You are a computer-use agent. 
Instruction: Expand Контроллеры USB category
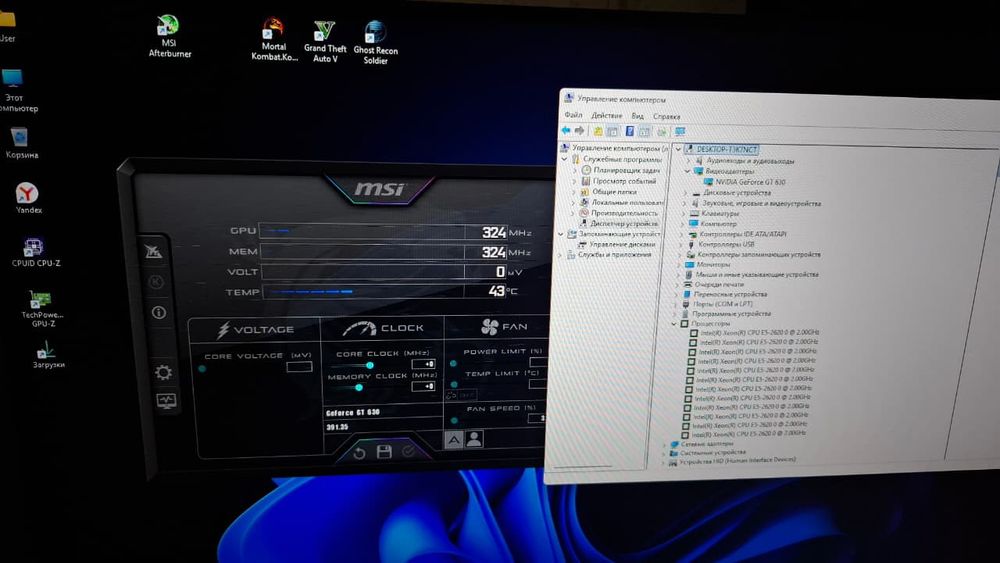tap(682, 244)
